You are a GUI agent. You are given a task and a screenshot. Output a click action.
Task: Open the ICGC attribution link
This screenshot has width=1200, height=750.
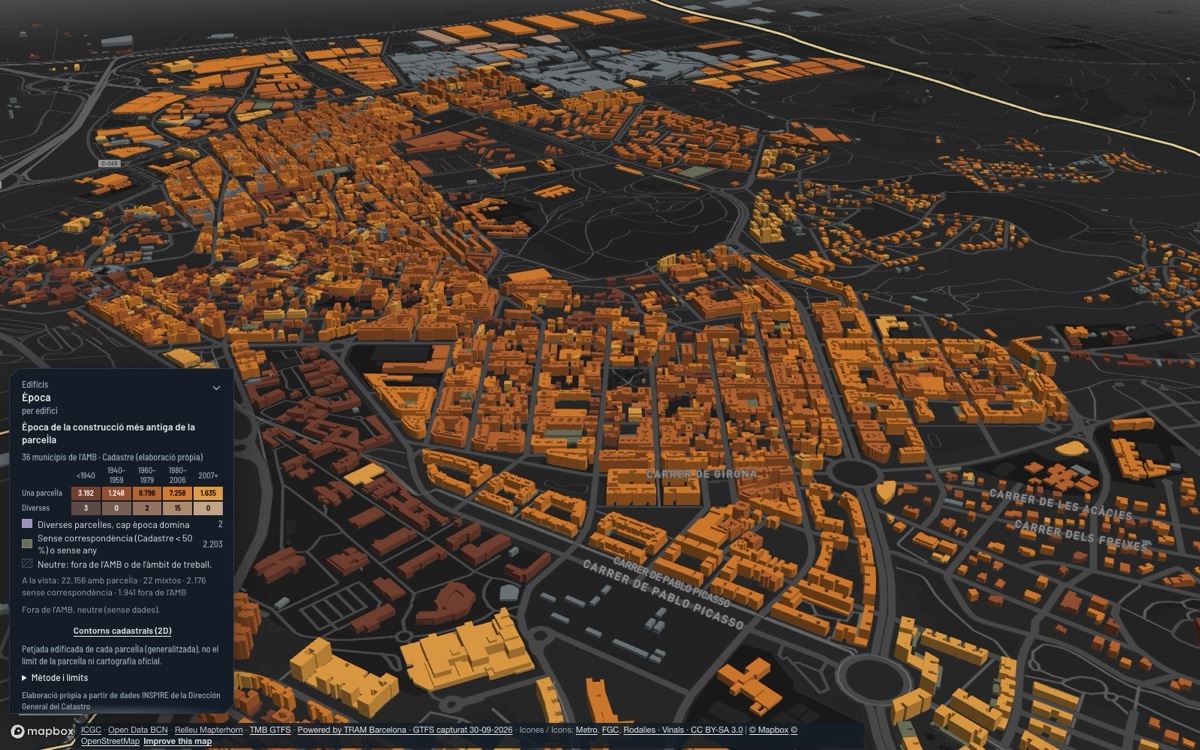[91, 730]
